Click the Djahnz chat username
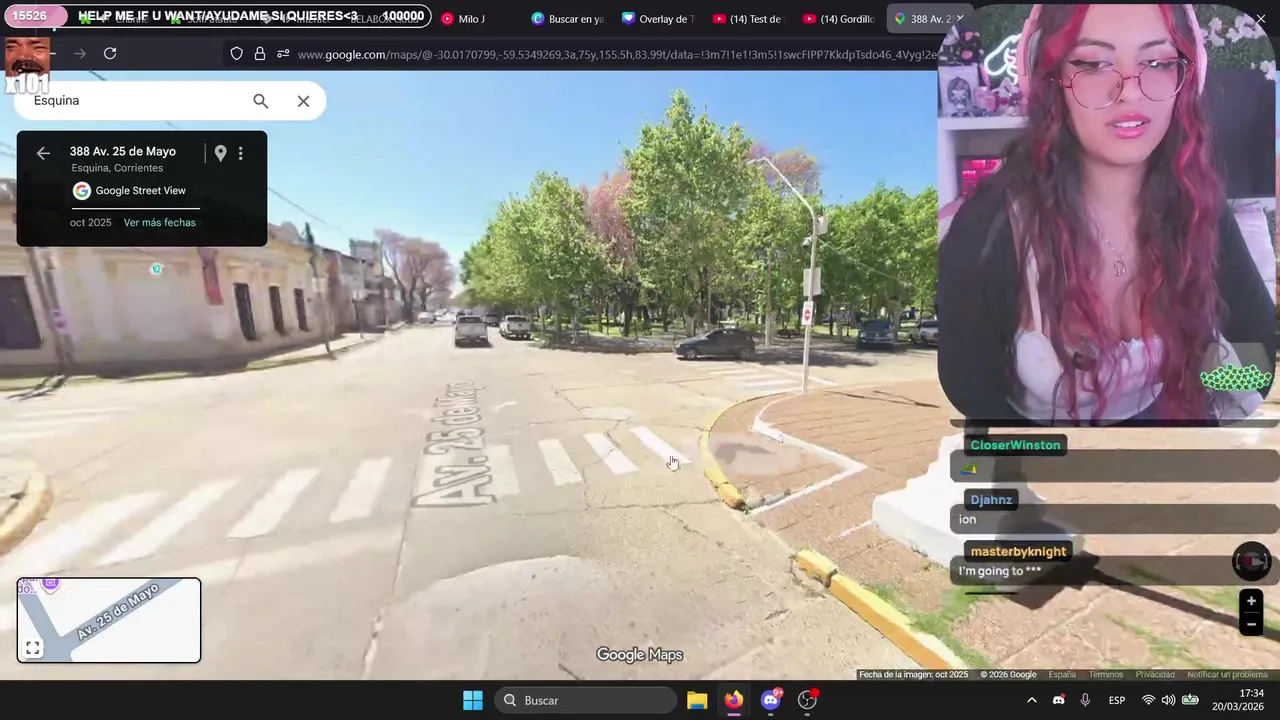 pos(991,500)
